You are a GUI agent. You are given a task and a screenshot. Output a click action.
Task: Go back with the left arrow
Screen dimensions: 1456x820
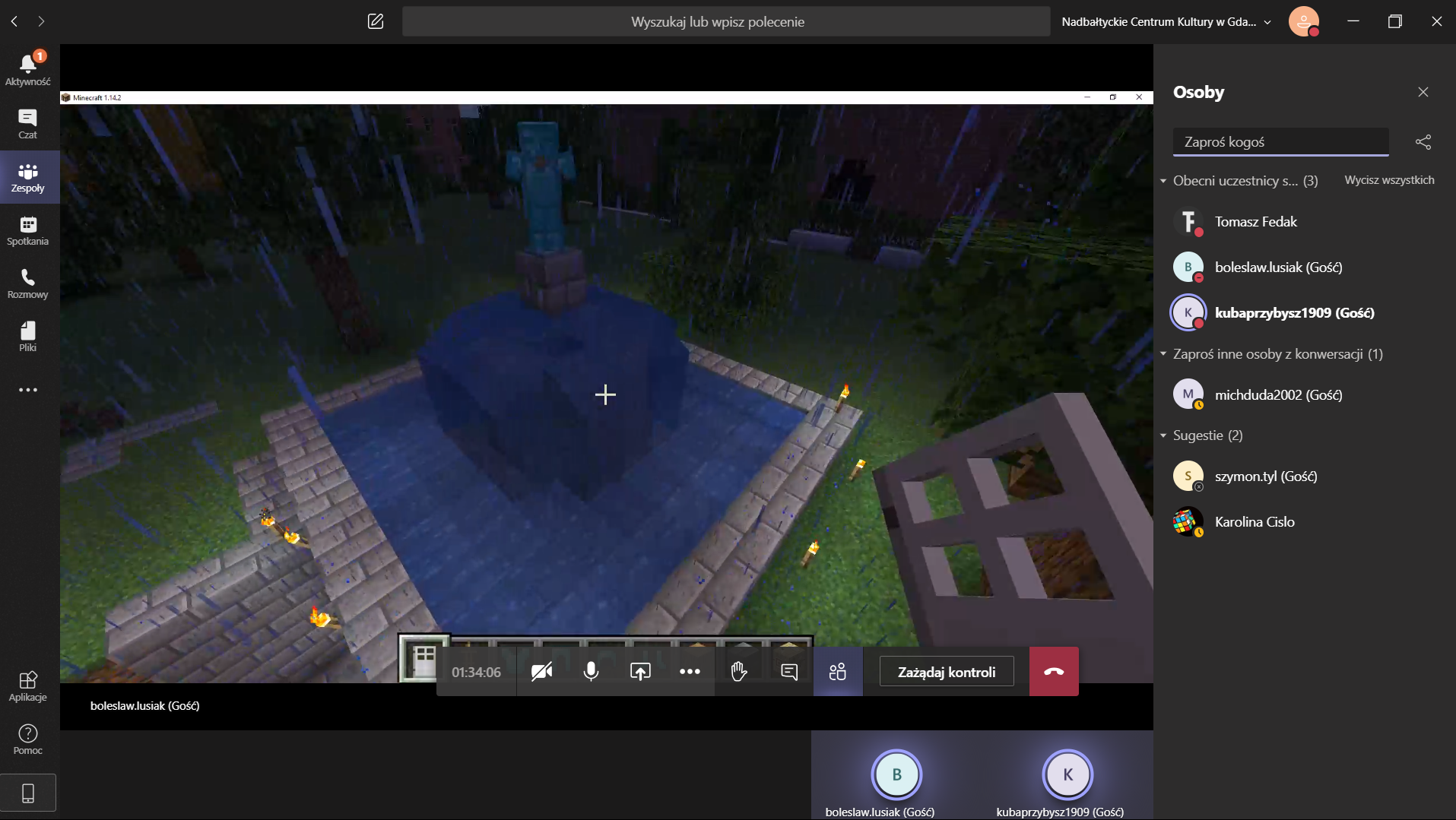[14, 21]
